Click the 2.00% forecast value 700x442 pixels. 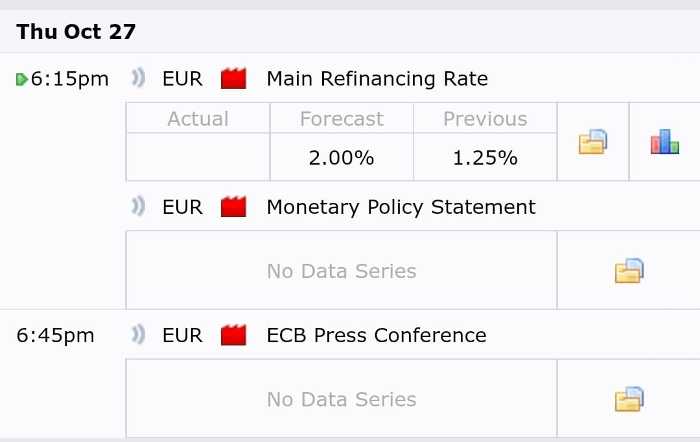pos(342,158)
